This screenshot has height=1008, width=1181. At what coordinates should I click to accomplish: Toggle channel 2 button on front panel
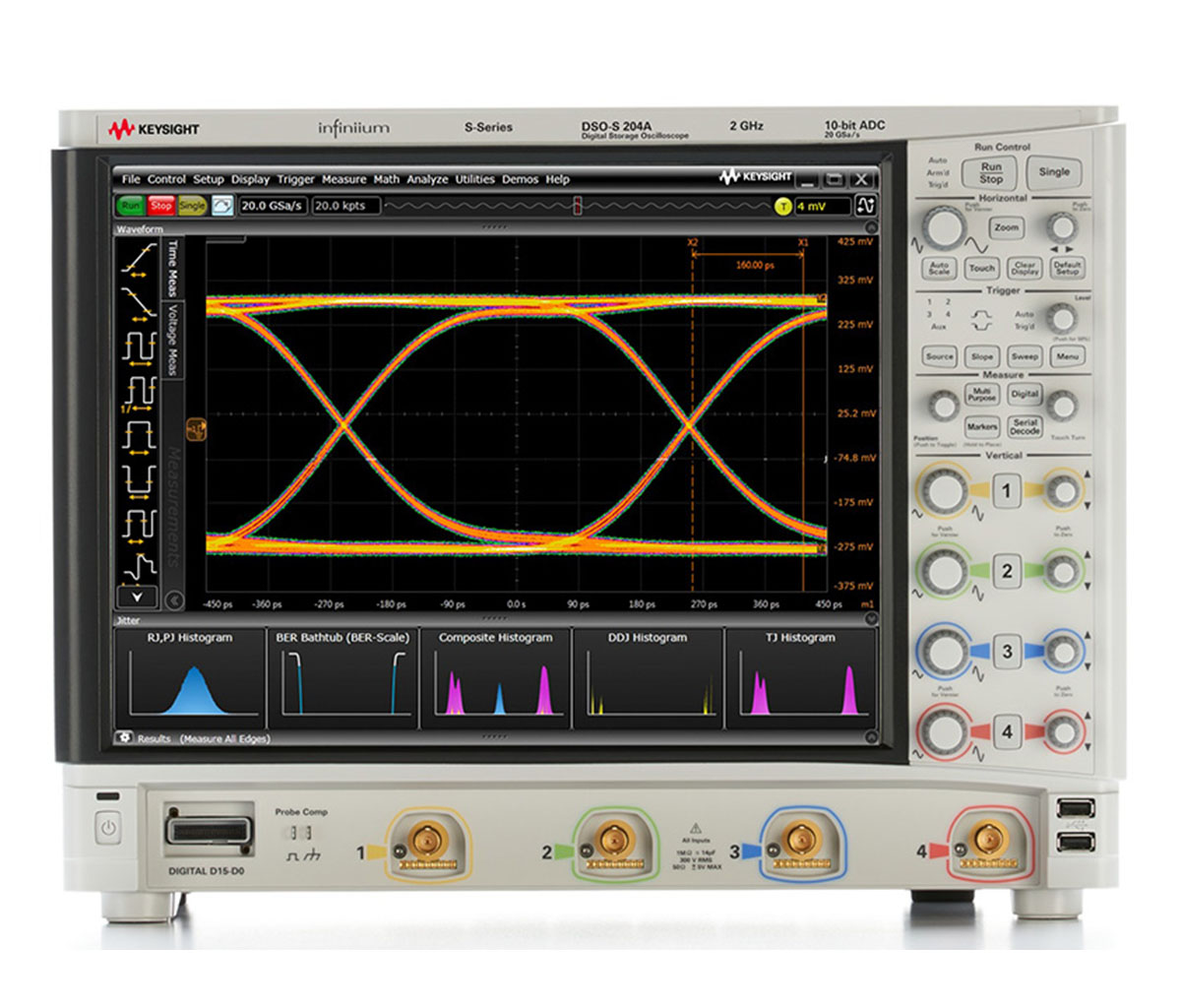1006,571
